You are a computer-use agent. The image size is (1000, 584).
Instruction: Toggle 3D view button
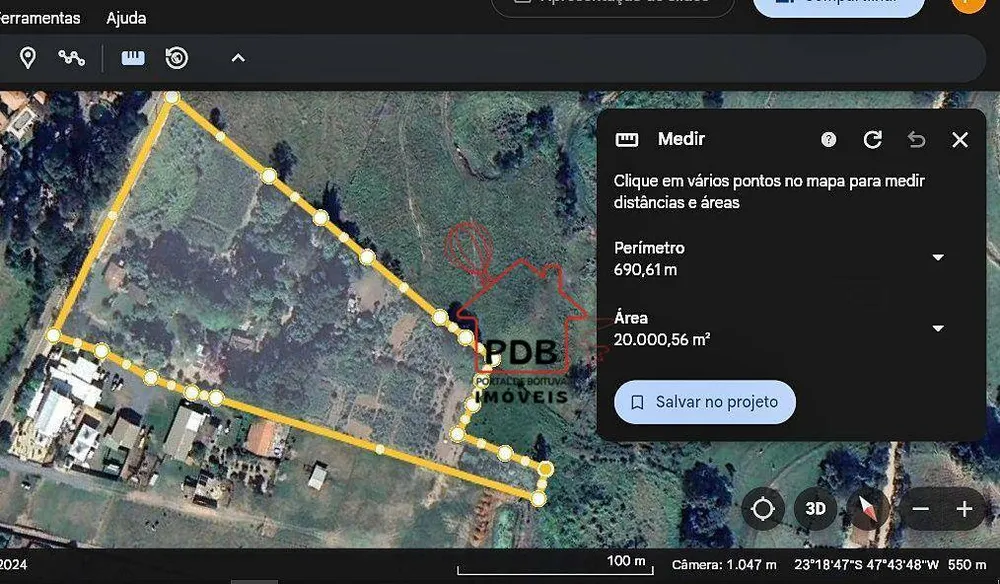click(x=815, y=509)
